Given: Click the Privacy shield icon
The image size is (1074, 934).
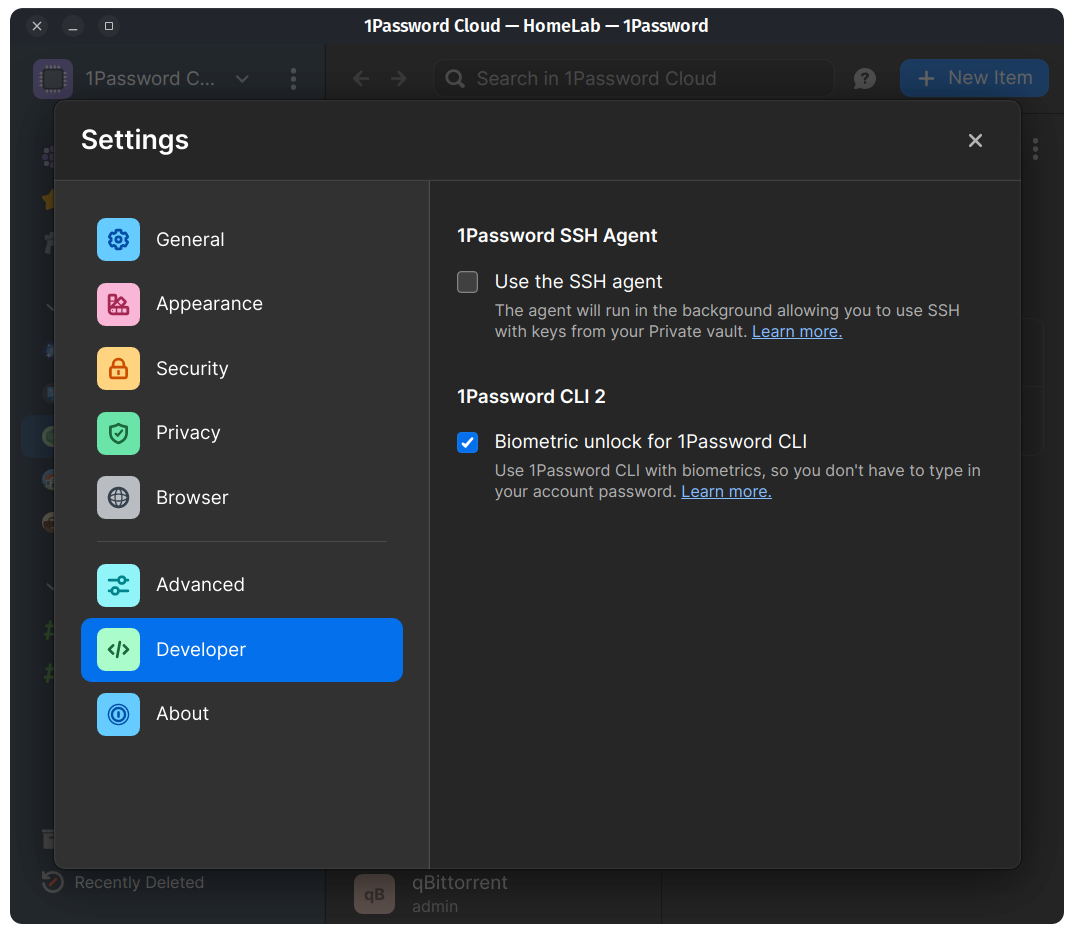Looking at the screenshot, I should click(118, 433).
